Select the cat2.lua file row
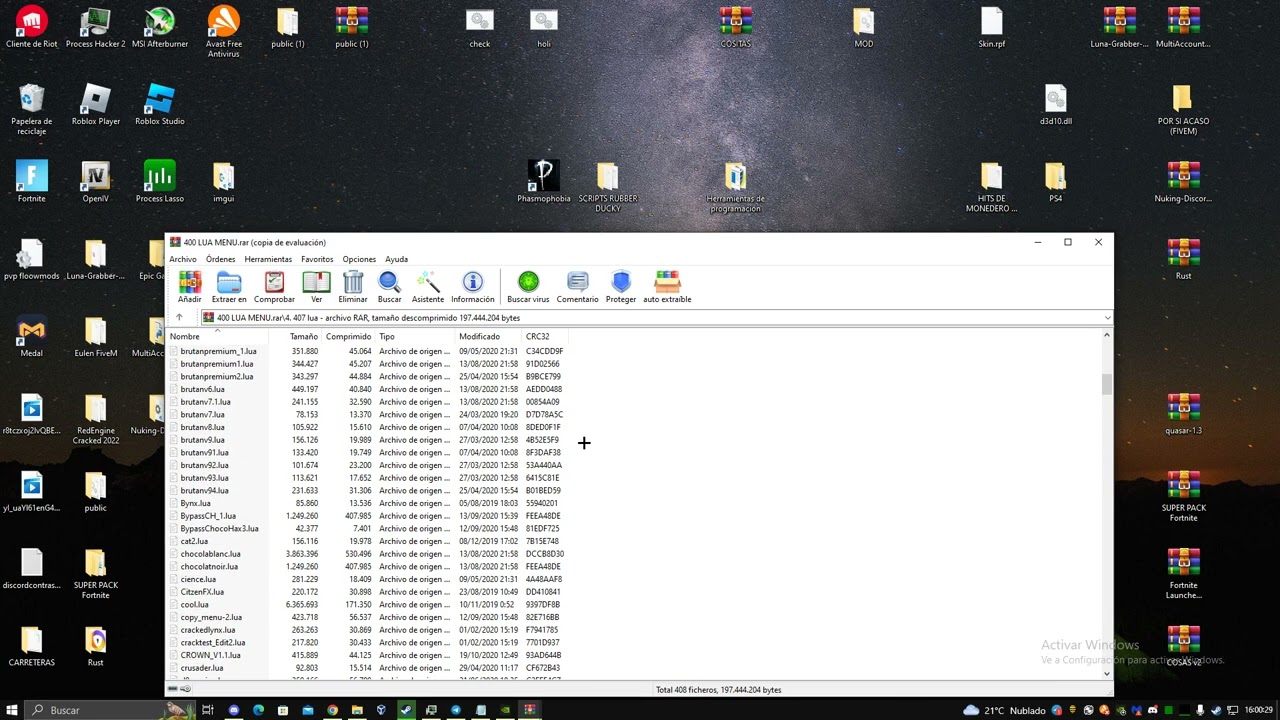This screenshot has height=720, width=1280. point(368,541)
